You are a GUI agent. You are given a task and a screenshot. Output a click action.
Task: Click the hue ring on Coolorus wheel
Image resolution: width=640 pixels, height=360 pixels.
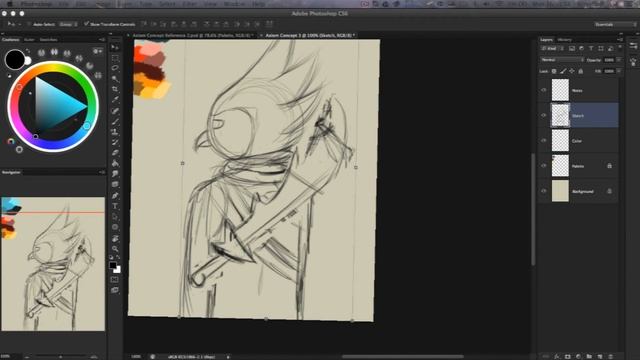click(53, 66)
